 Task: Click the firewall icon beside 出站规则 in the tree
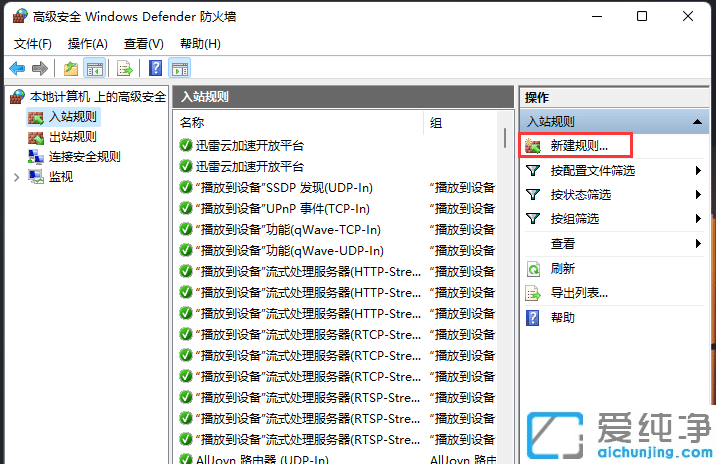click(x=36, y=137)
